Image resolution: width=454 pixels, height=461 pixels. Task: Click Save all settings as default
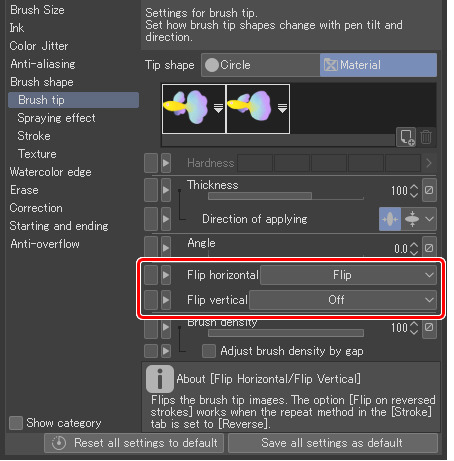(x=332, y=443)
